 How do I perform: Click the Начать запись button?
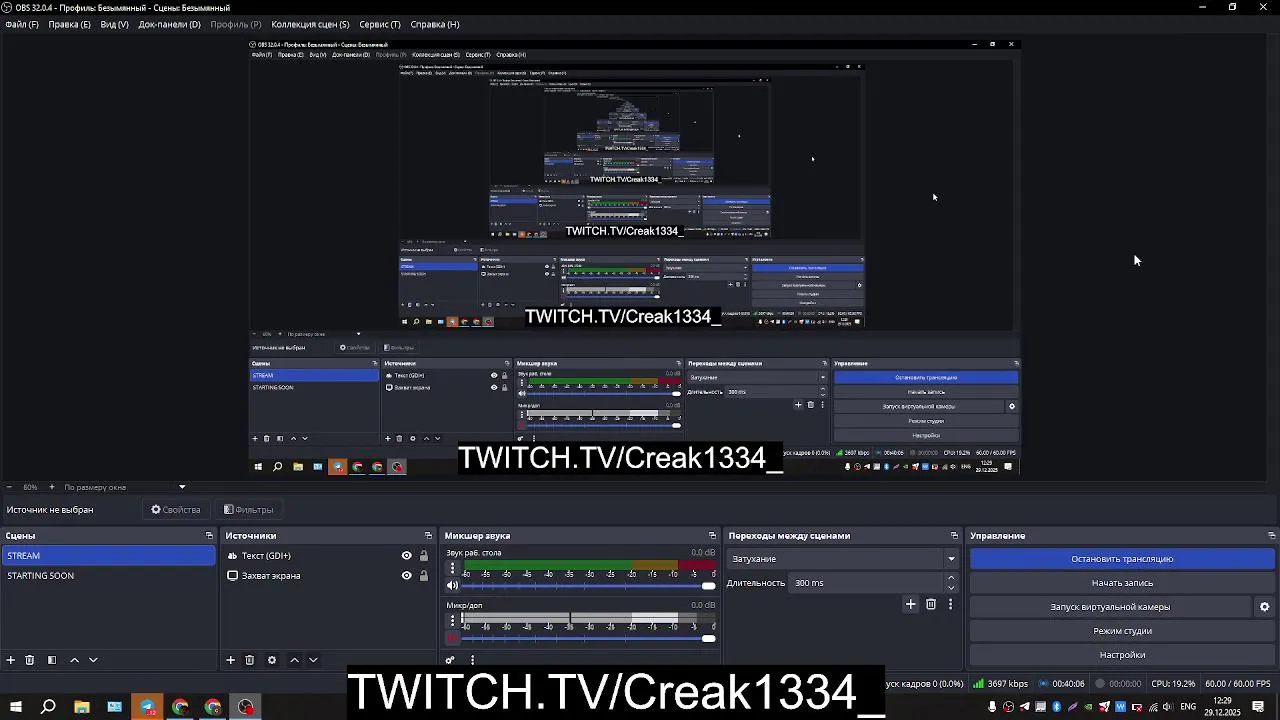[x=1122, y=583]
